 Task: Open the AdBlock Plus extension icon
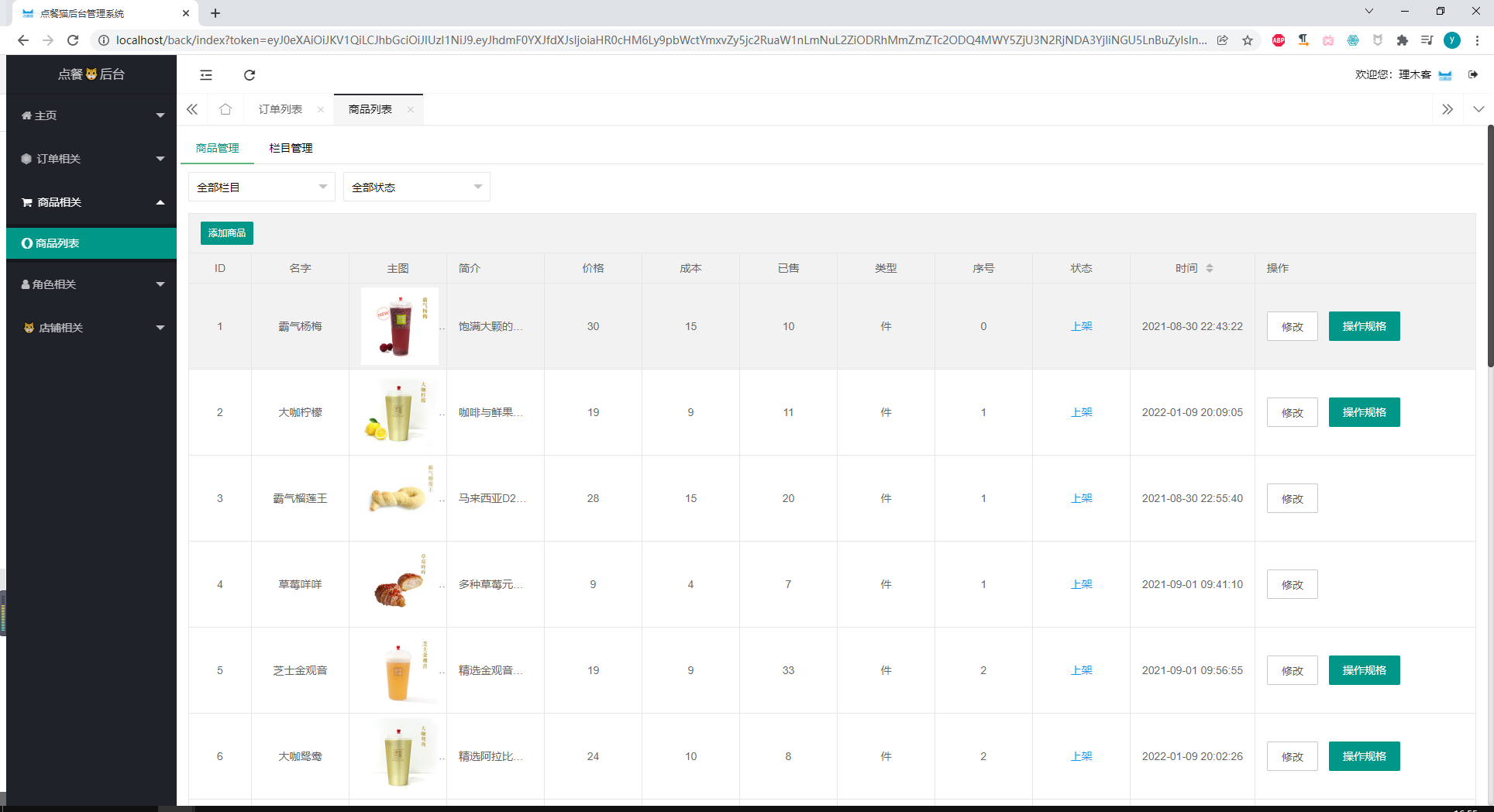point(1279,40)
